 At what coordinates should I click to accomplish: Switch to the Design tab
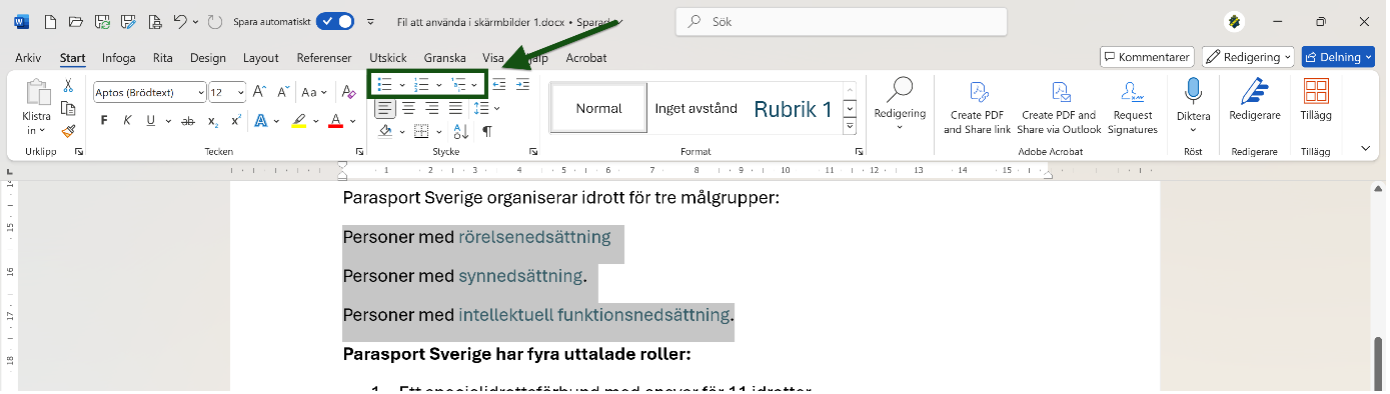tap(208, 58)
